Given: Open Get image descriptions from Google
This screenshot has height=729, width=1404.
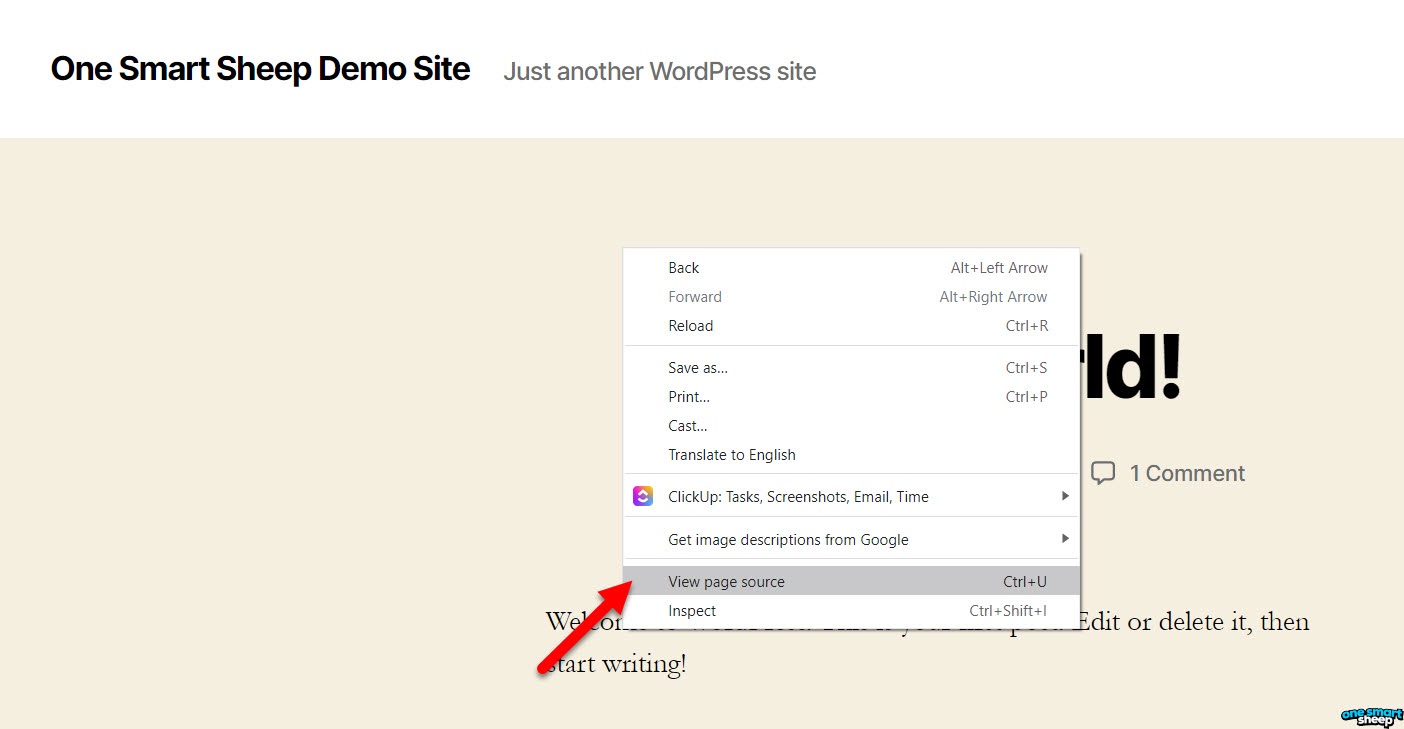Looking at the screenshot, I should (x=852, y=540).
